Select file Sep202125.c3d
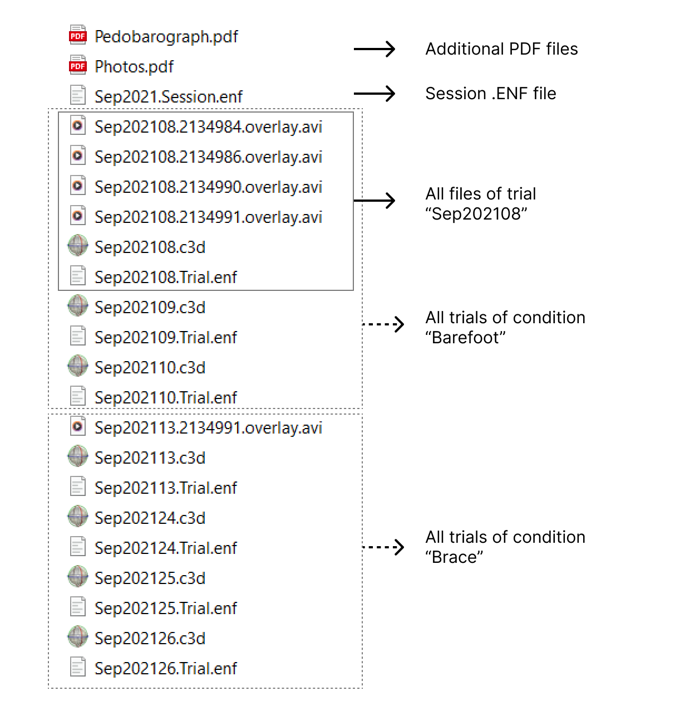This screenshot has width=680, height=720. tap(137, 578)
